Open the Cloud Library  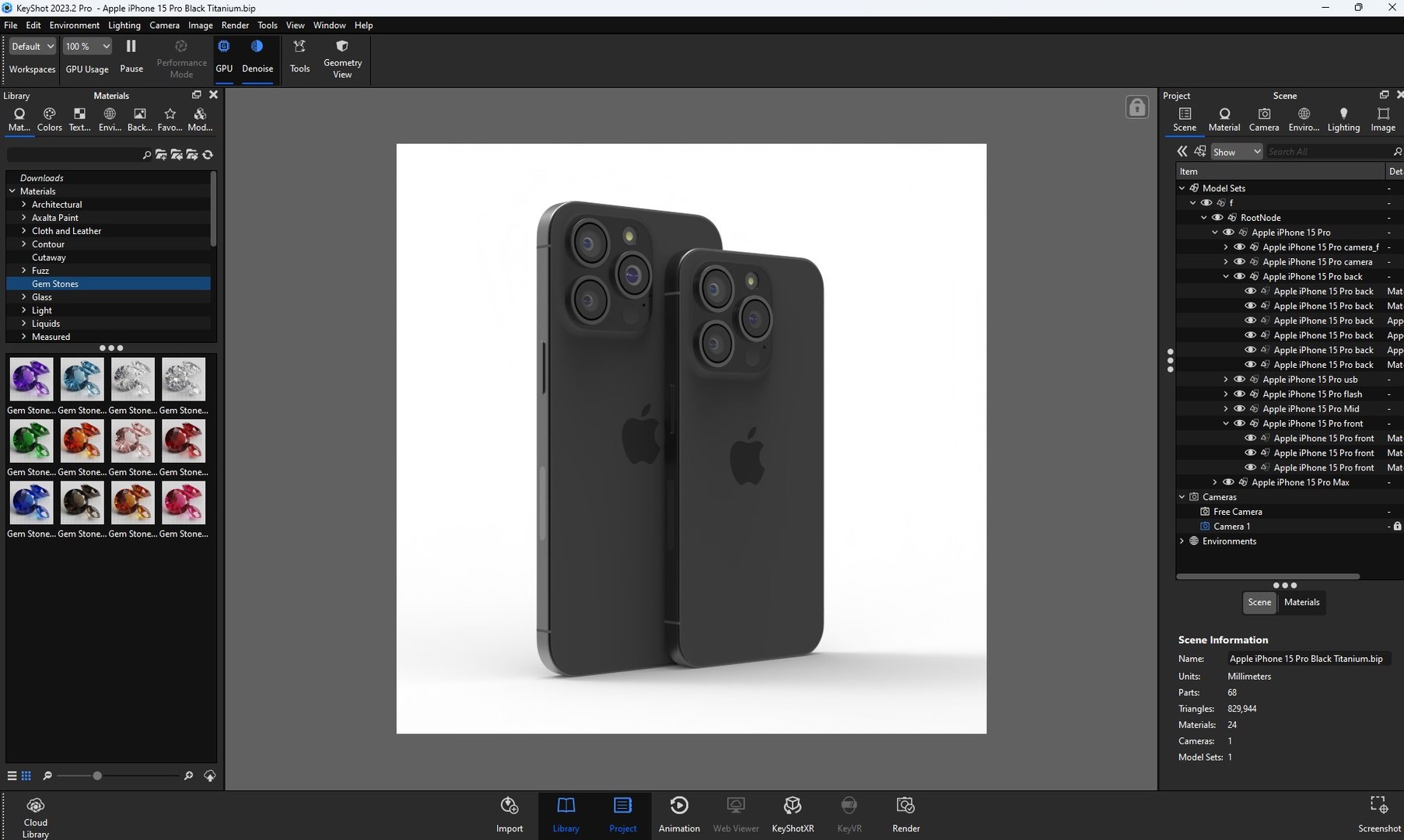35,817
